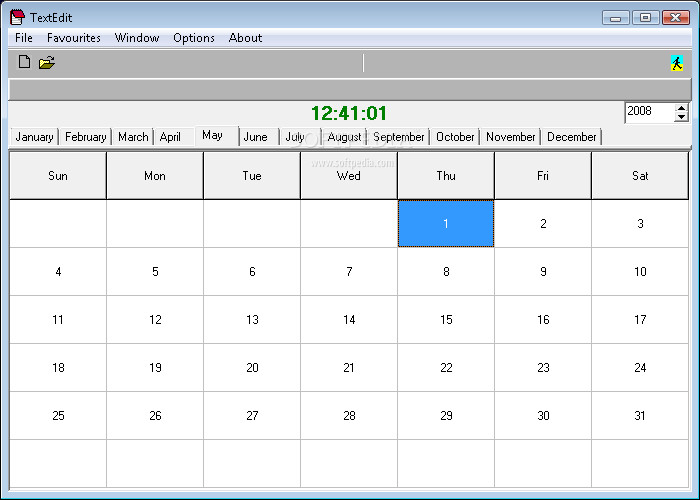Viewport: 700px width, 500px height.
Task: Select day 2 in the calendar
Action: click(x=543, y=223)
